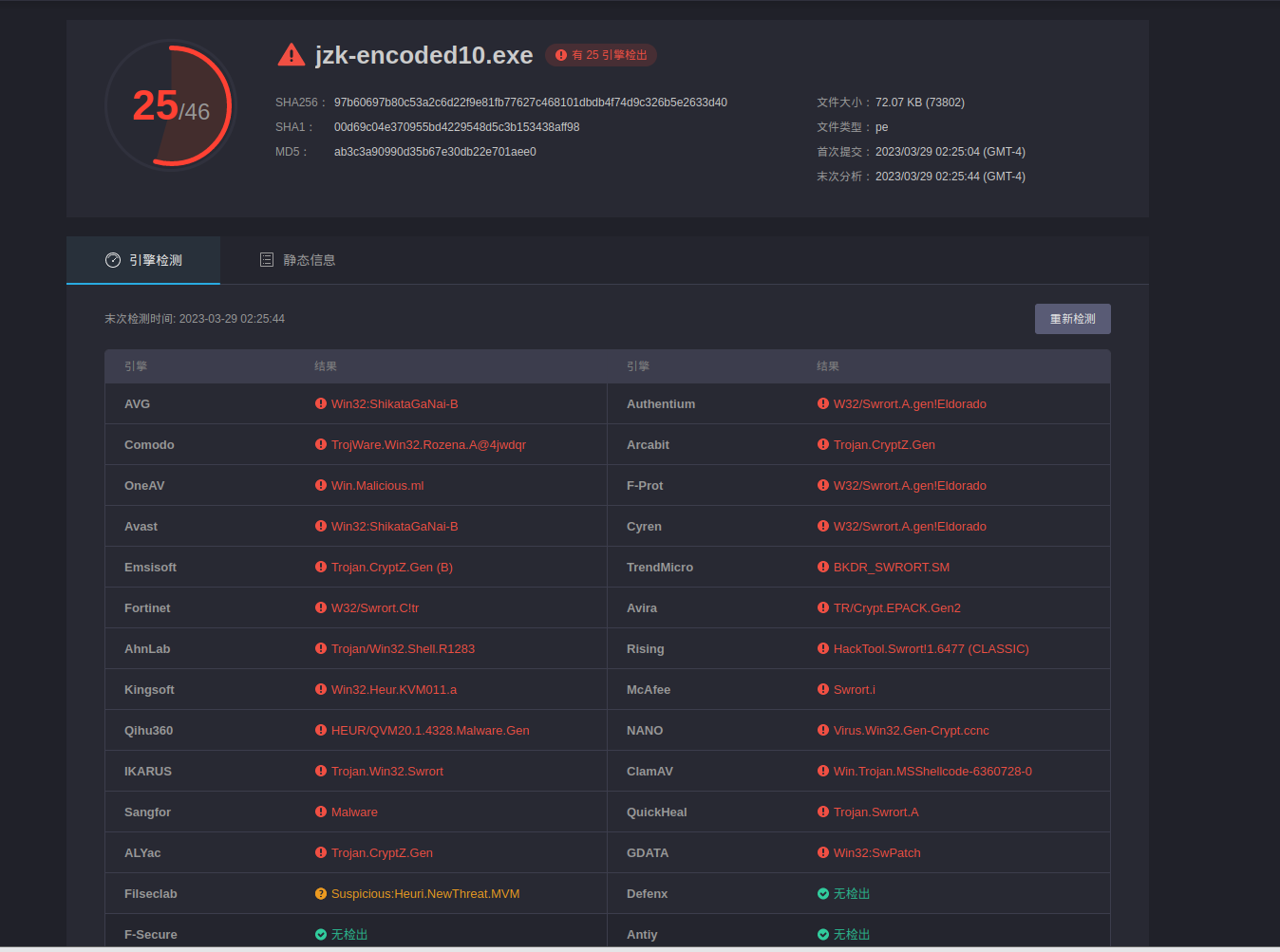
Task: Click the F-Prot engine name
Action: click(645, 485)
